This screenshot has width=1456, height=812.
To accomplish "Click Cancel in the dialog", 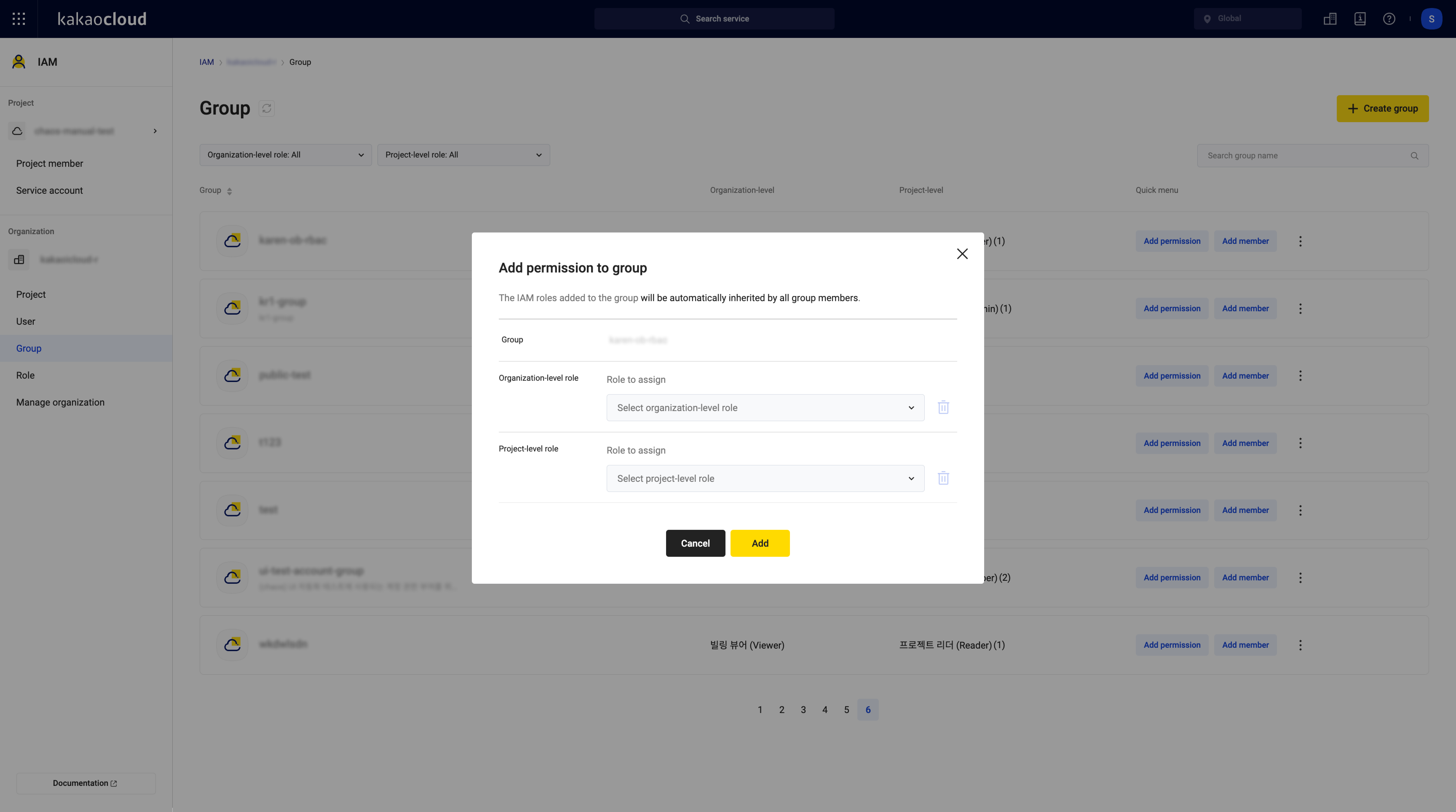I will pyautogui.click(x=695, y=543).
